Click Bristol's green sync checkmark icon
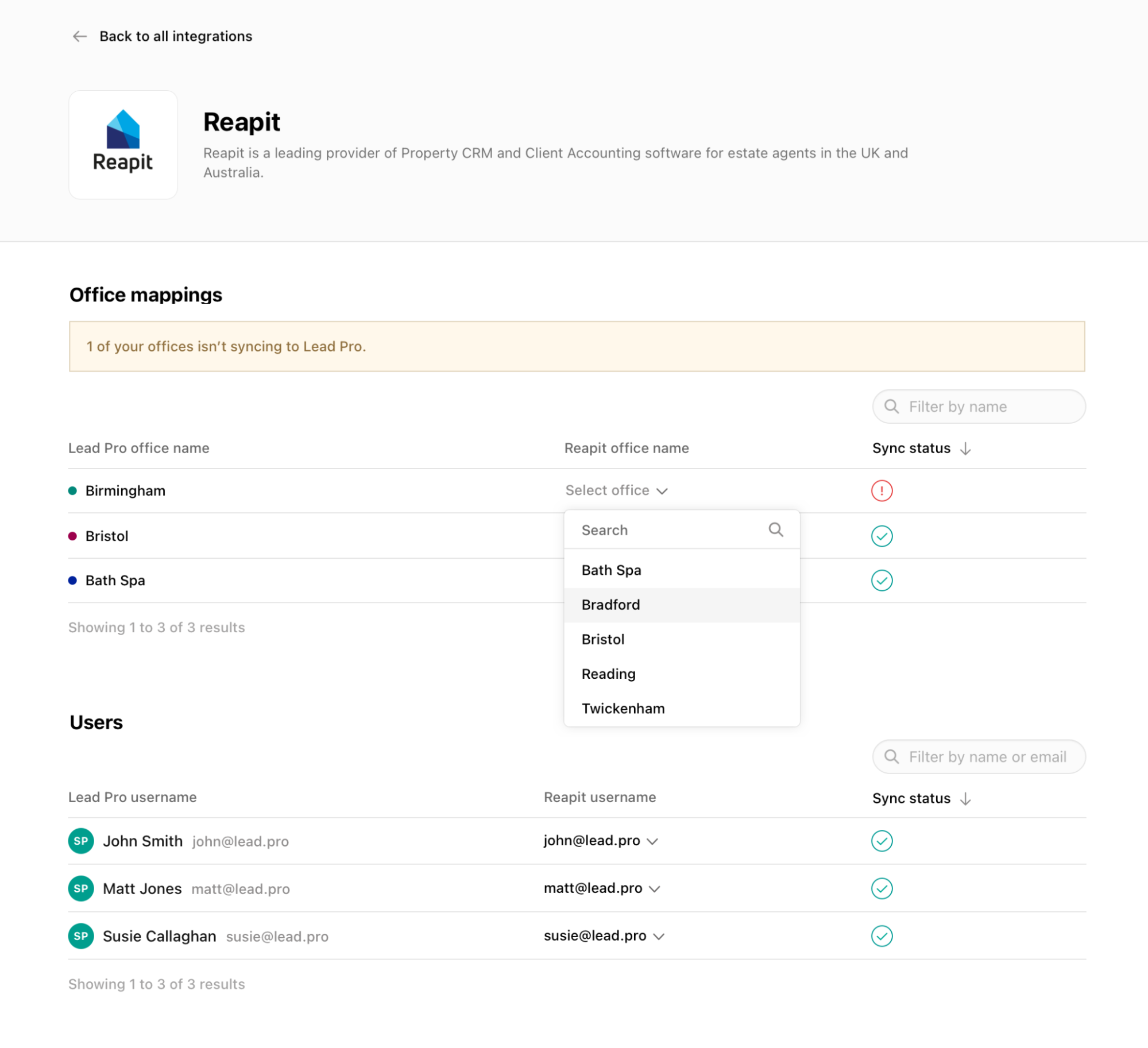 click(x=882, y=536)
